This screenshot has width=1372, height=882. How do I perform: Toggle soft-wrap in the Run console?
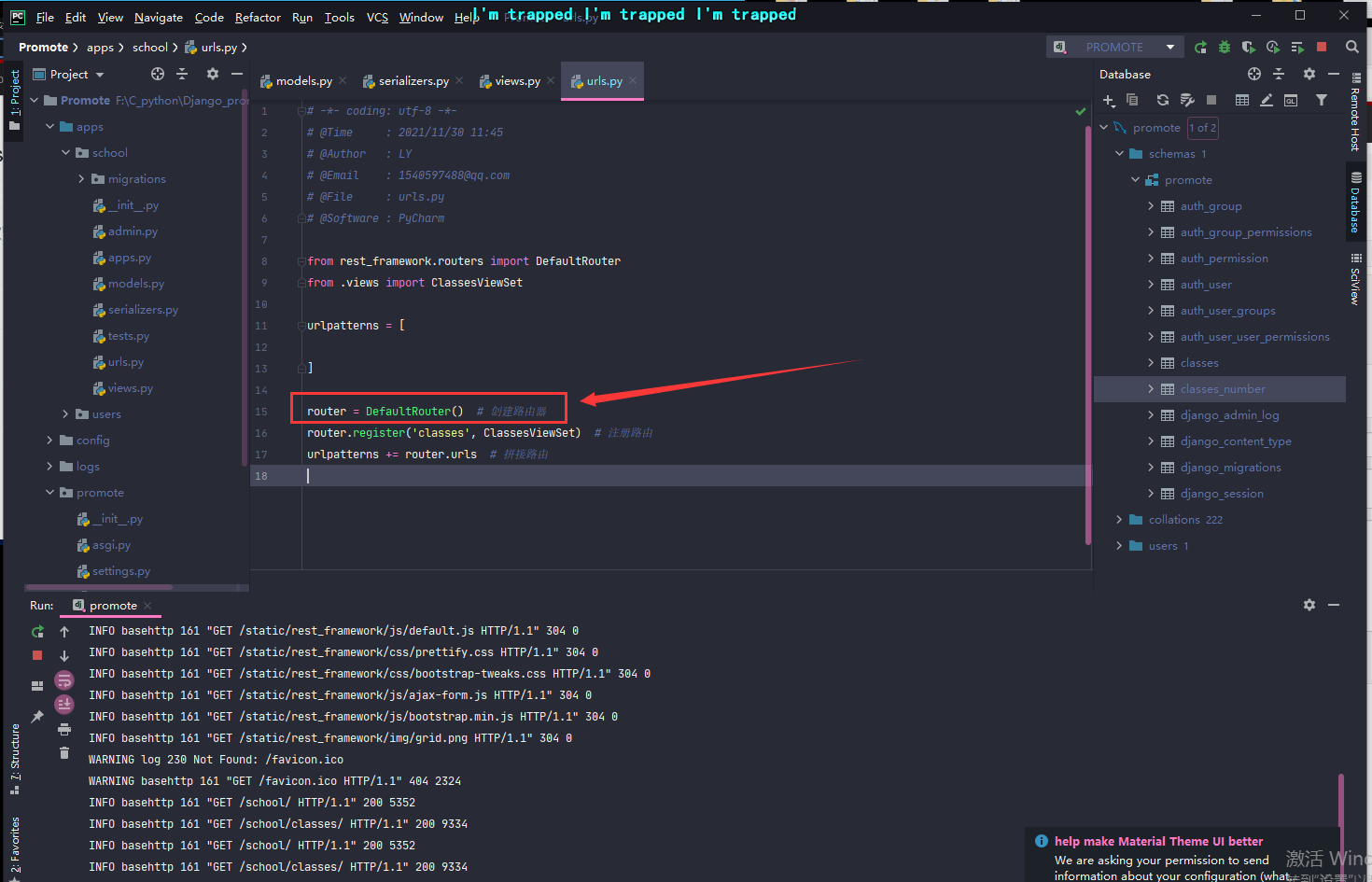pos(64,680)
